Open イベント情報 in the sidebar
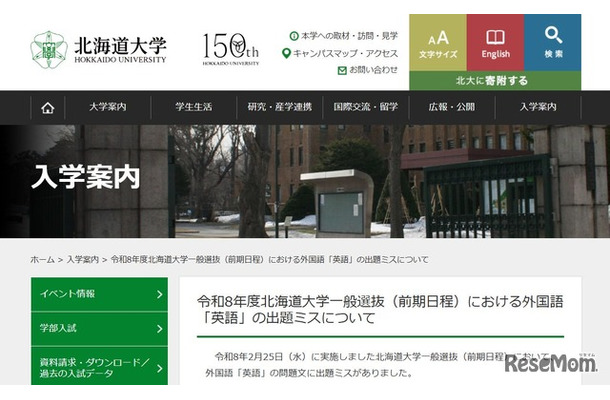Image resolution: width=610 pixels, height=400 pixels. coord(100,294)
